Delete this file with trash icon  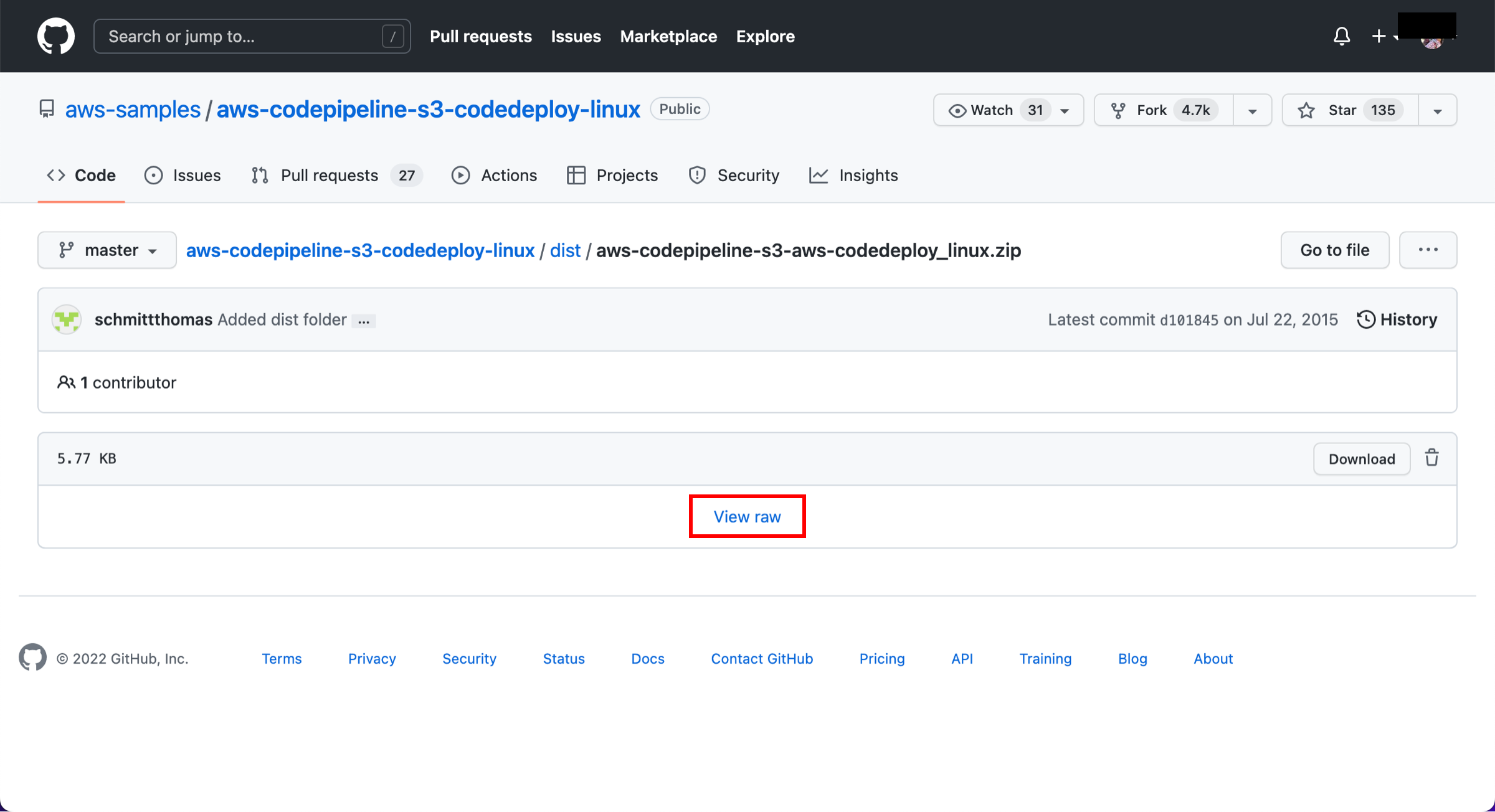click(1431, 458)
